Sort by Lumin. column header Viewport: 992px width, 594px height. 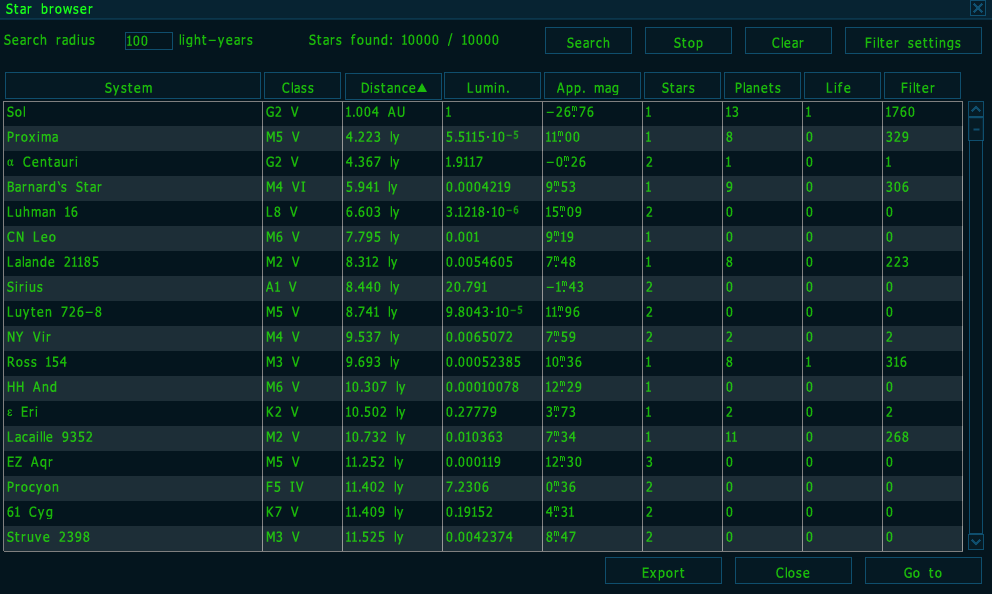point(493,87)
